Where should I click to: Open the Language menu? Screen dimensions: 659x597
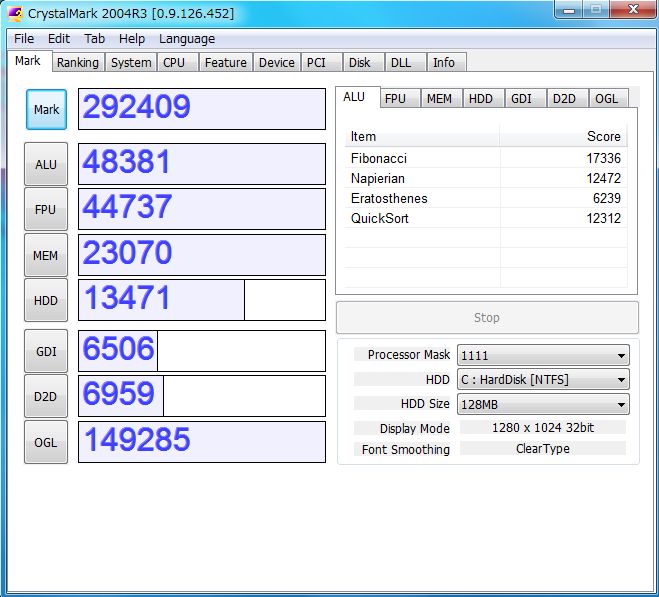pos(187,38)
